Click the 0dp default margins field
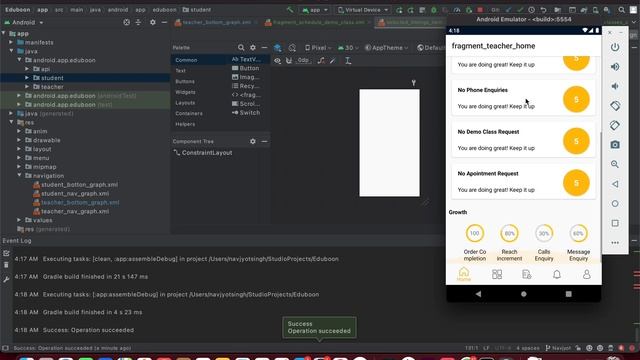Viewport: 640px width, 360px height. click(303, 60)
